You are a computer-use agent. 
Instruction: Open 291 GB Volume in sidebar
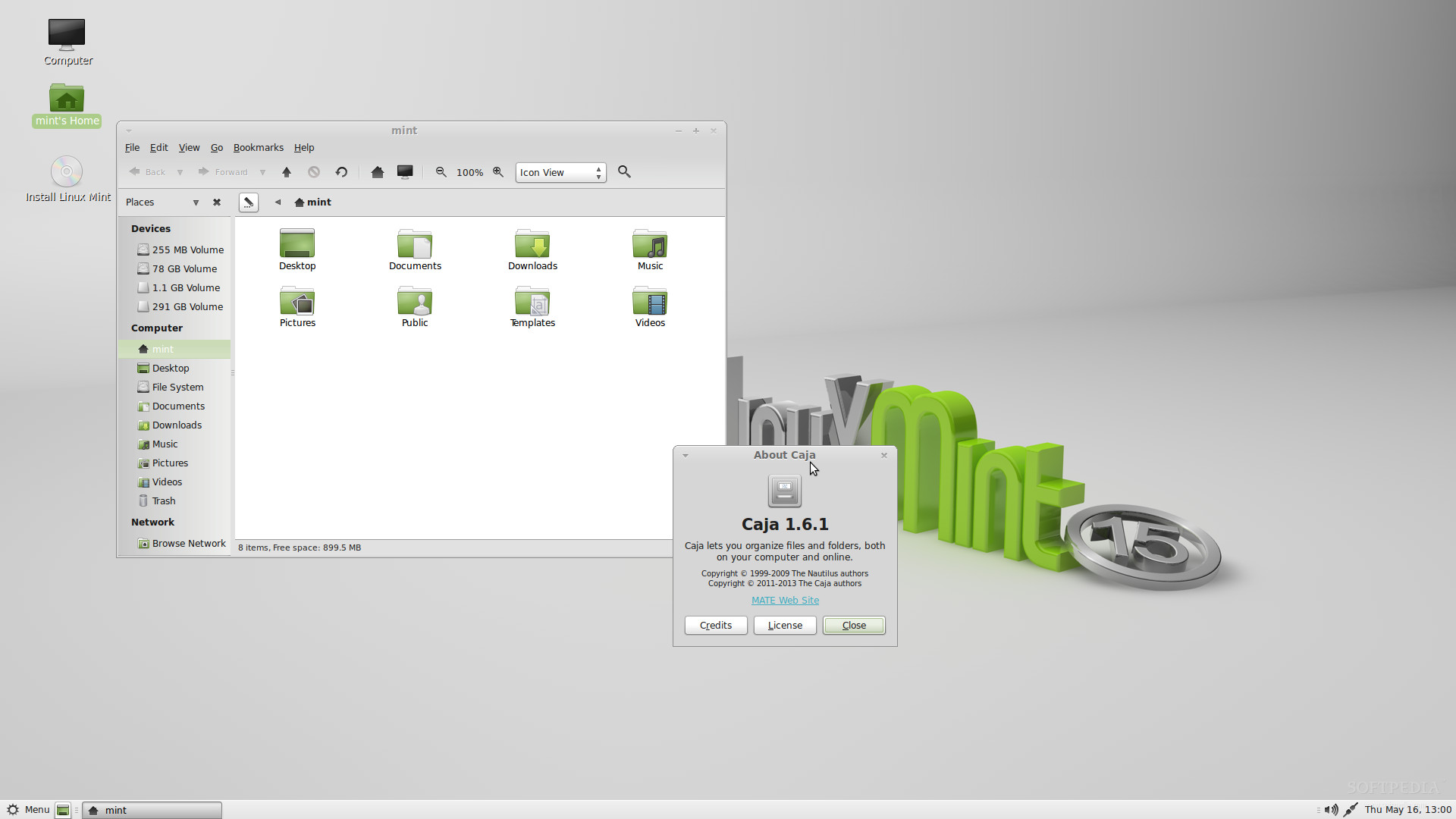click(174, 306)
